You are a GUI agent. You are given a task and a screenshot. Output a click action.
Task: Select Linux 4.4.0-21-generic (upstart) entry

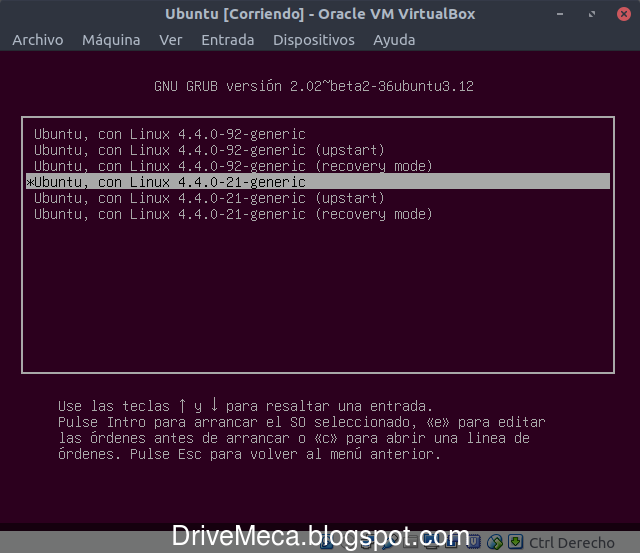point(318,198)
